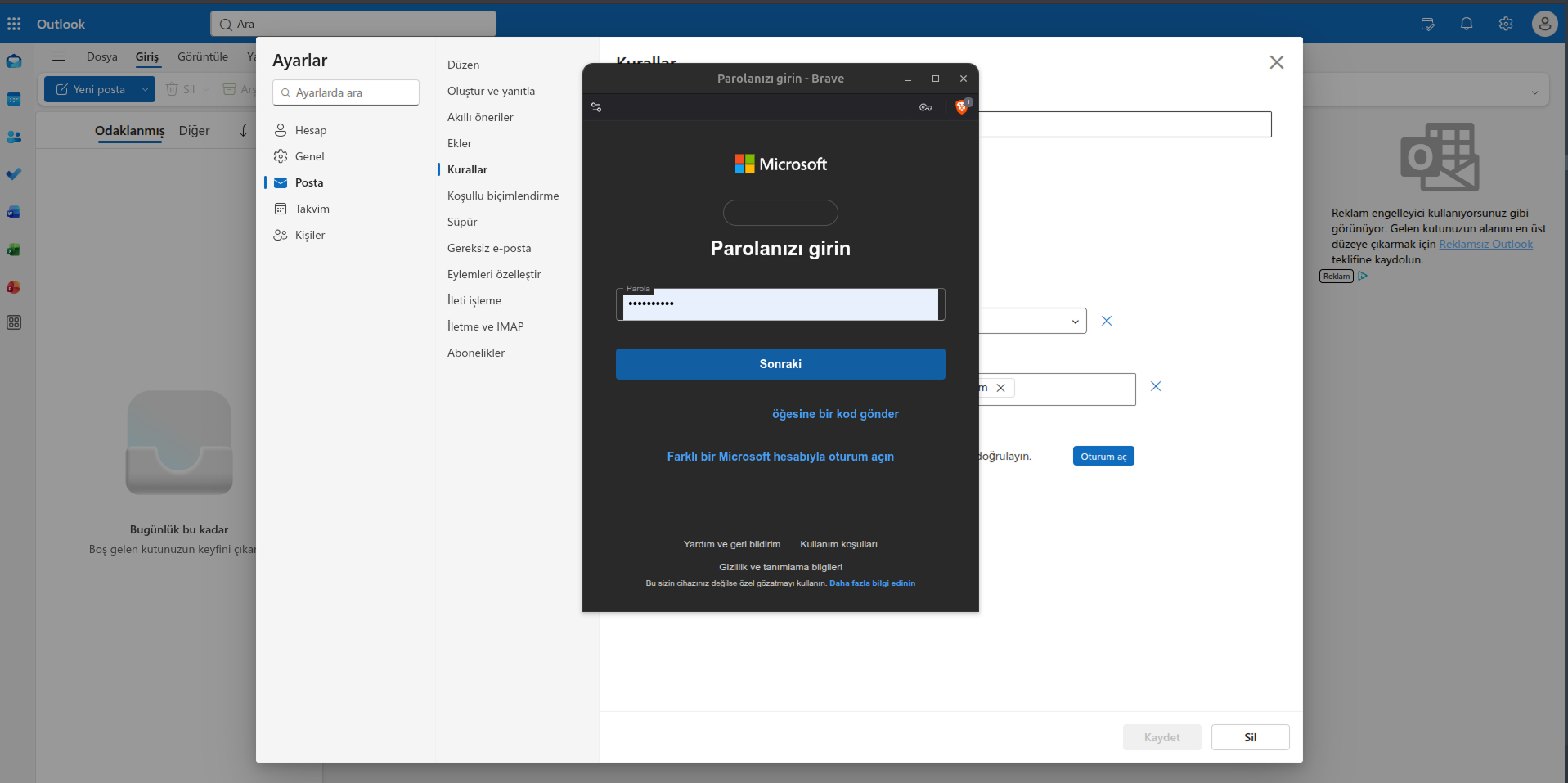Screen dimensions: 1568x783
Task: Open notifications bell icon
Action: [1467, 24]
